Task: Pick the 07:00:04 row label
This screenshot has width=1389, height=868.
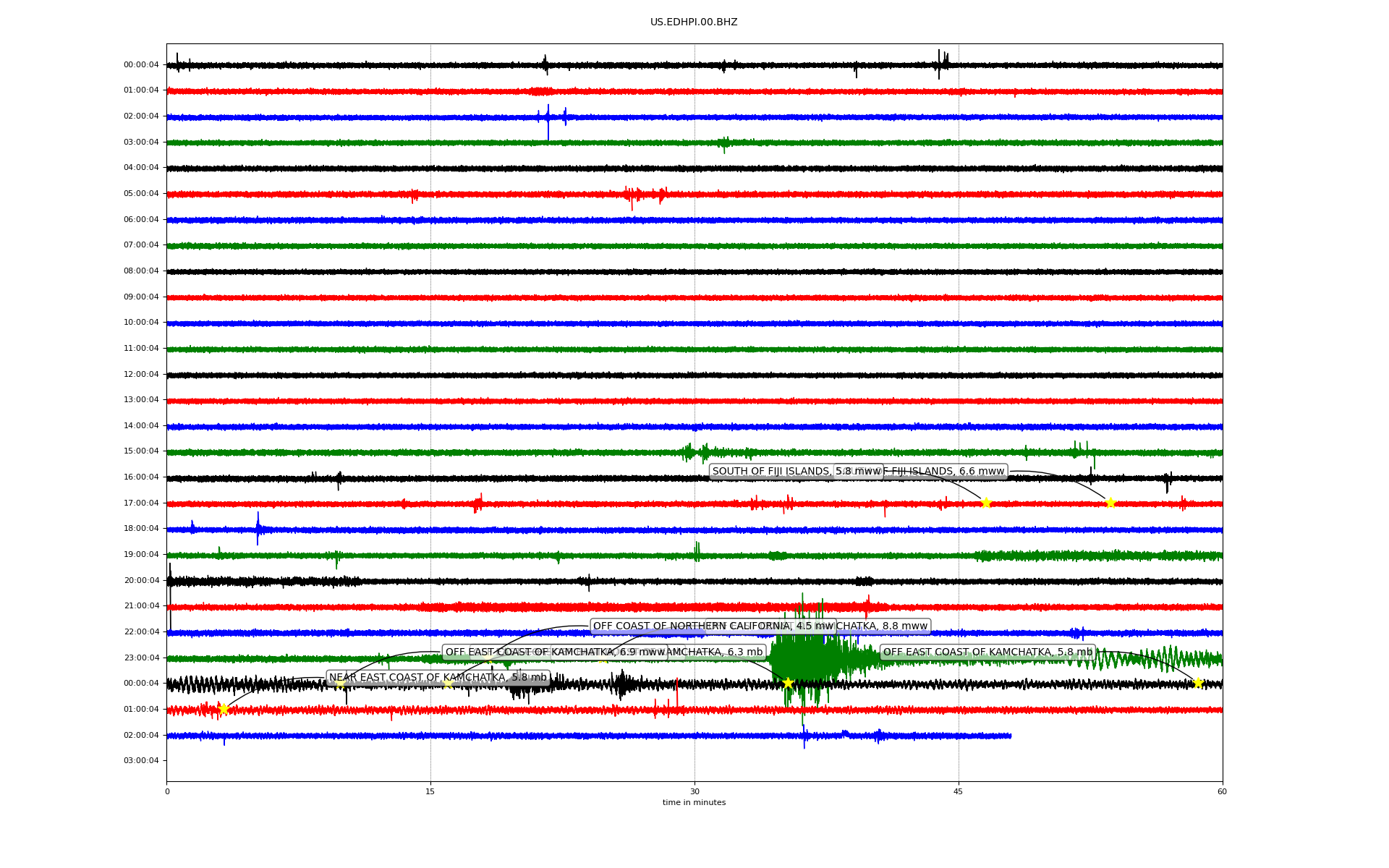Action: [x=141, y=245]
